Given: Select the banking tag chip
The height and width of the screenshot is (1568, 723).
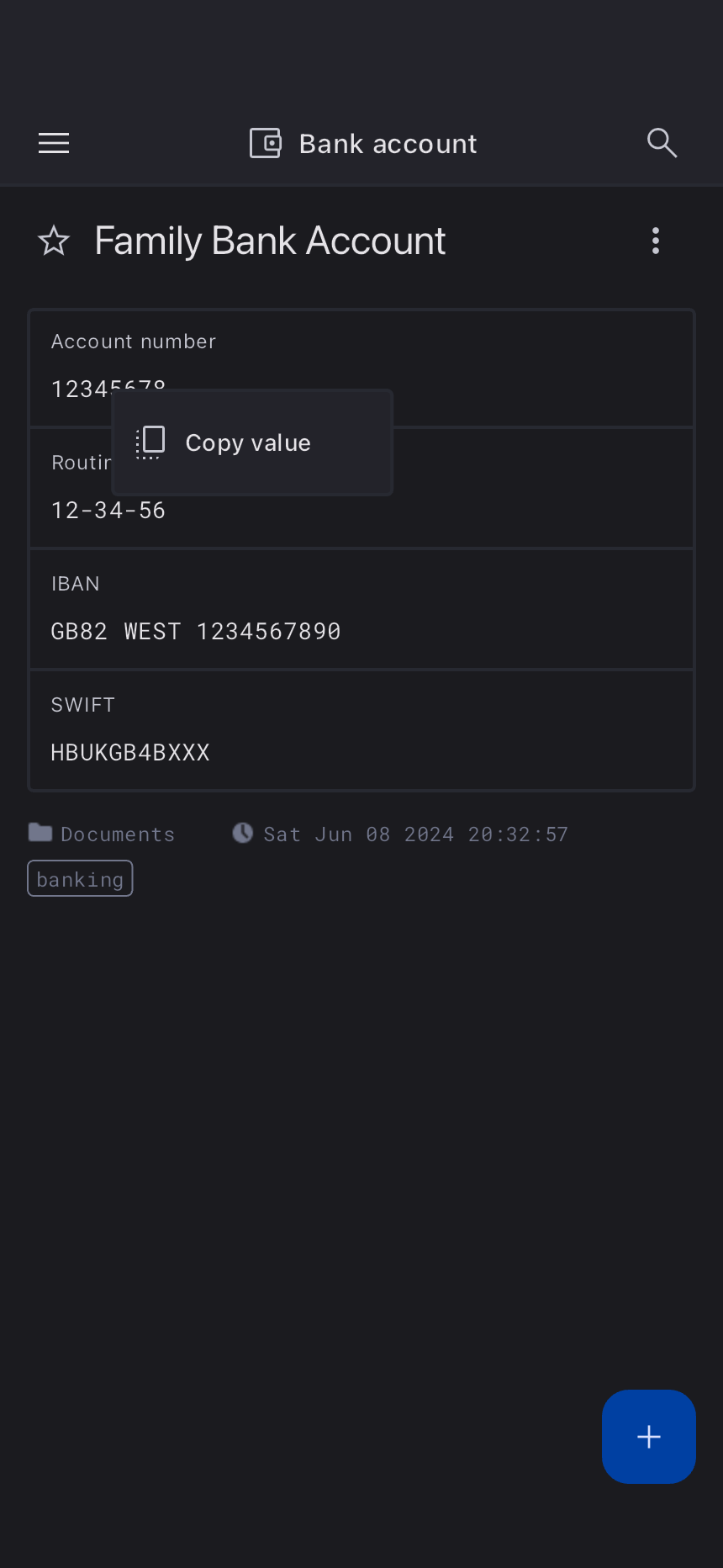Looking at the screenshot, I should [80, 879].
